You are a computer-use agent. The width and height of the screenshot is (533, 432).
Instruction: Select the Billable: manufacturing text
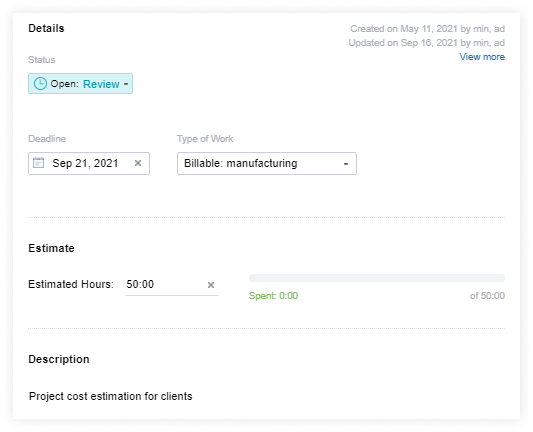(240, 163)
